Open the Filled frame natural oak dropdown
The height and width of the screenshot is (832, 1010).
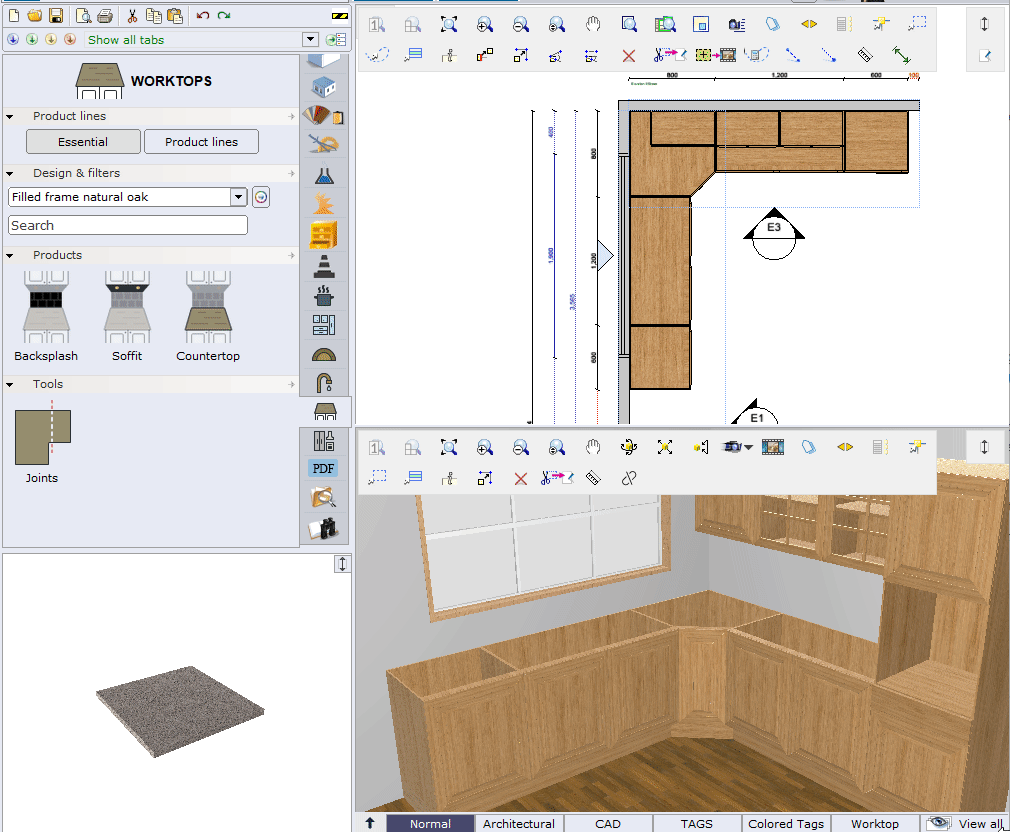tap(238, 196)
